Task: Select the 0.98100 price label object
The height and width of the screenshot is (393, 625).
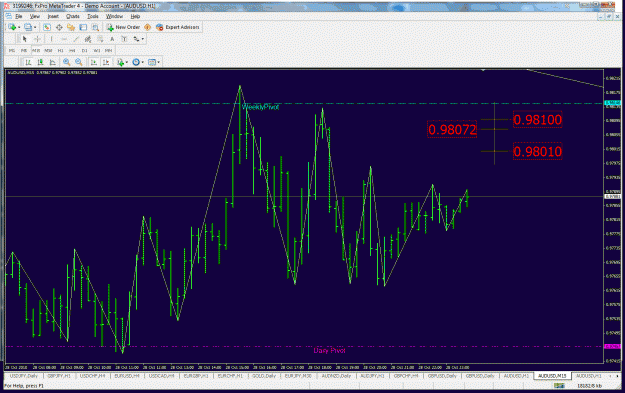Action: click(537, 120)
